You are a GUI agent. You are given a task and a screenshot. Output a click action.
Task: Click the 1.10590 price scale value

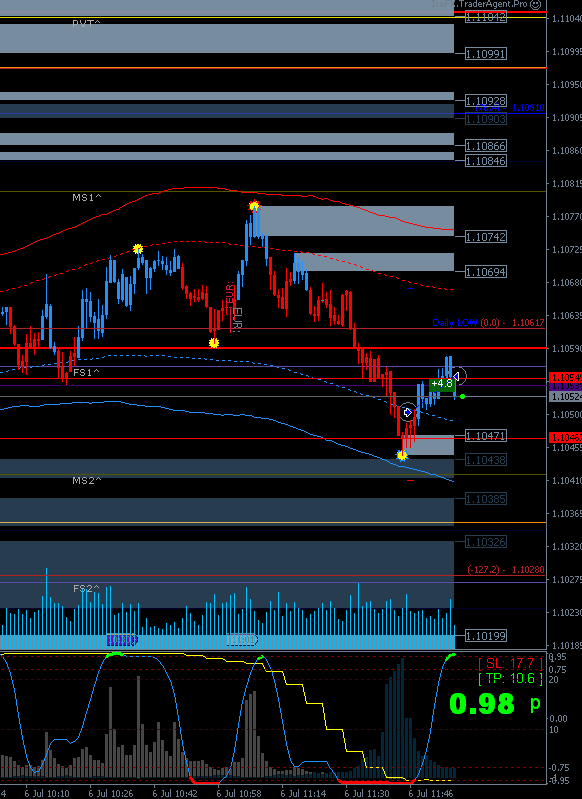click(x=567, y=349)
